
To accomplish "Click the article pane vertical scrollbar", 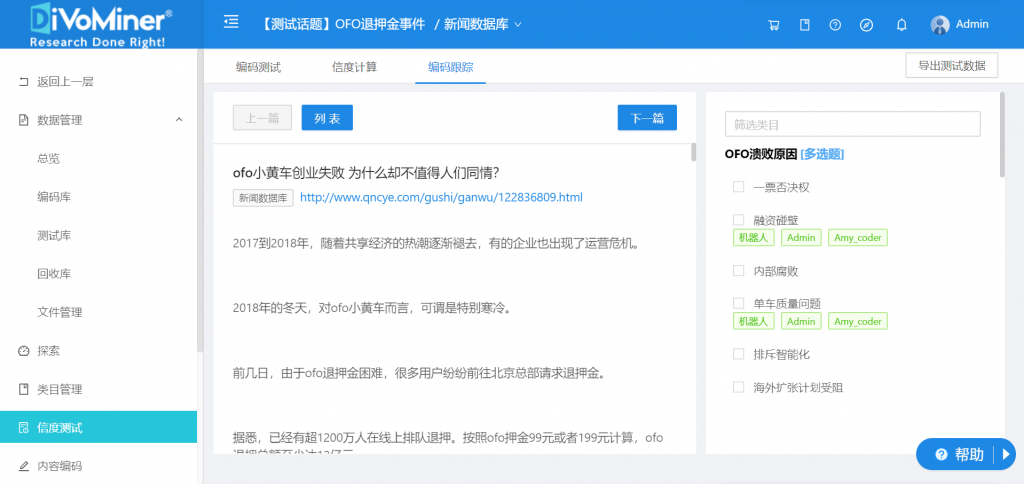I will pyautogui.click(x=693, y=152).
